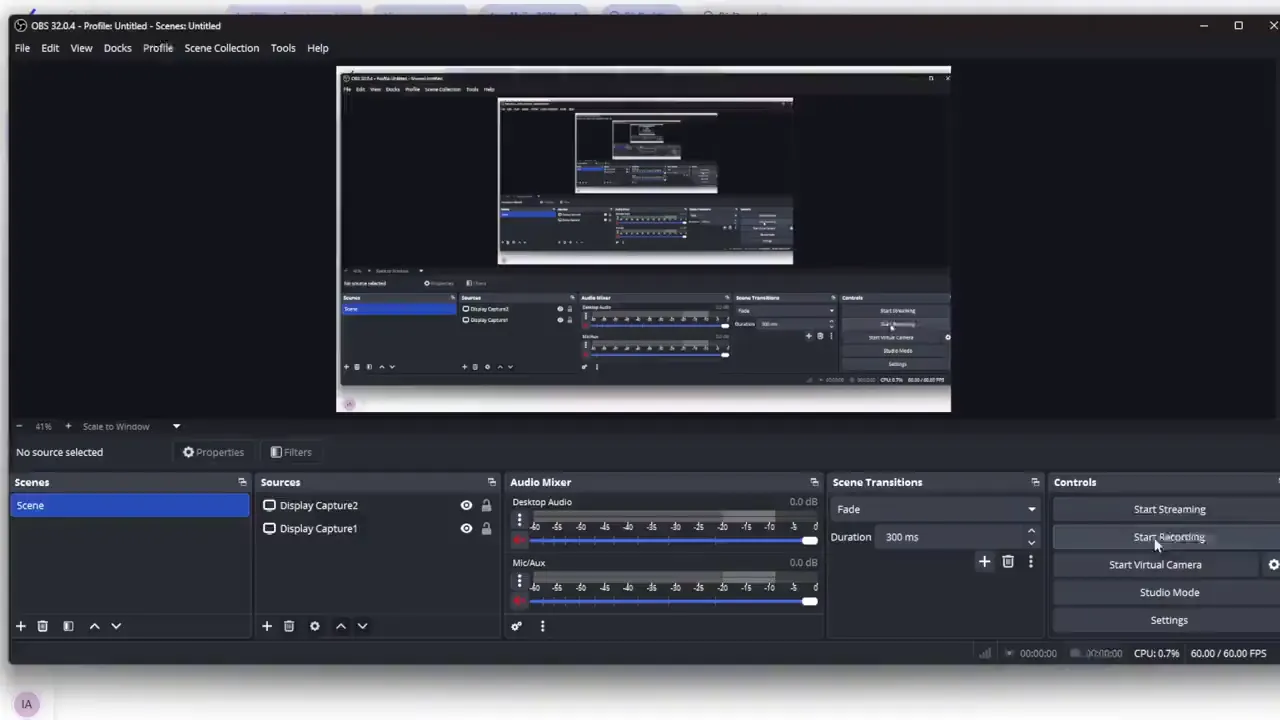Click Desktop Audio volume slider handle

pyautogui.click(x=809, y=540)
